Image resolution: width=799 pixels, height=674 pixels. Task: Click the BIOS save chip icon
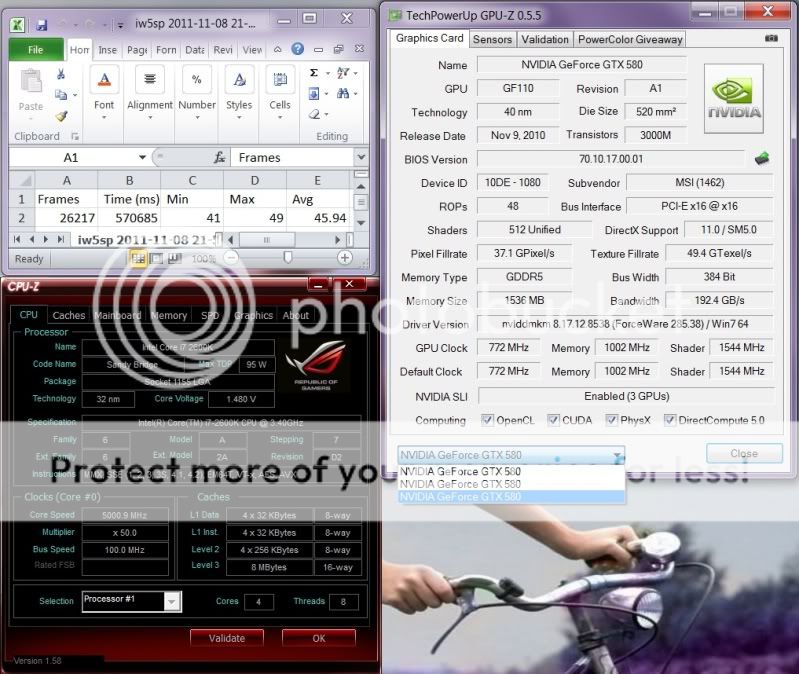(x=762, y=158)
